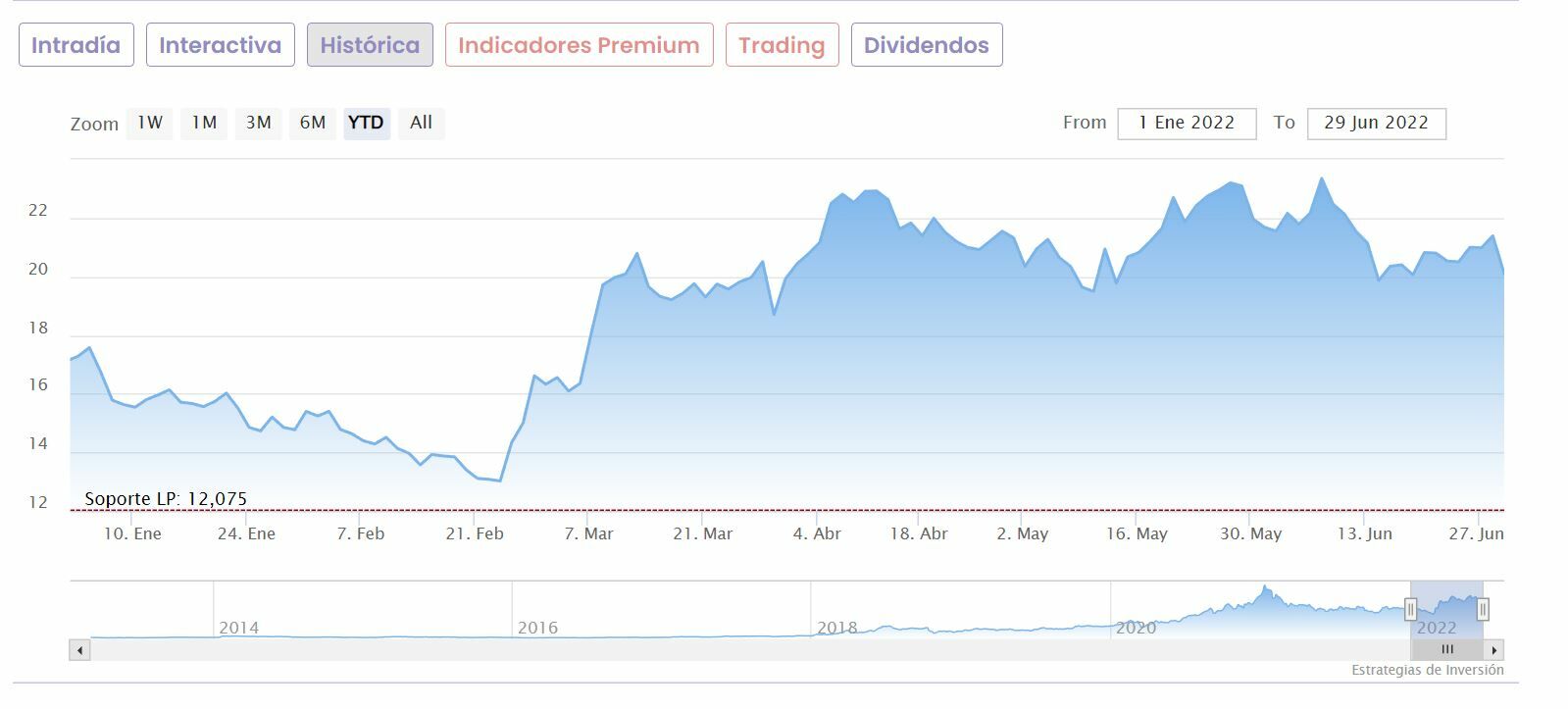Switch to the Interactiva tab
The image size is (1568, 709).
click(220, 45)
